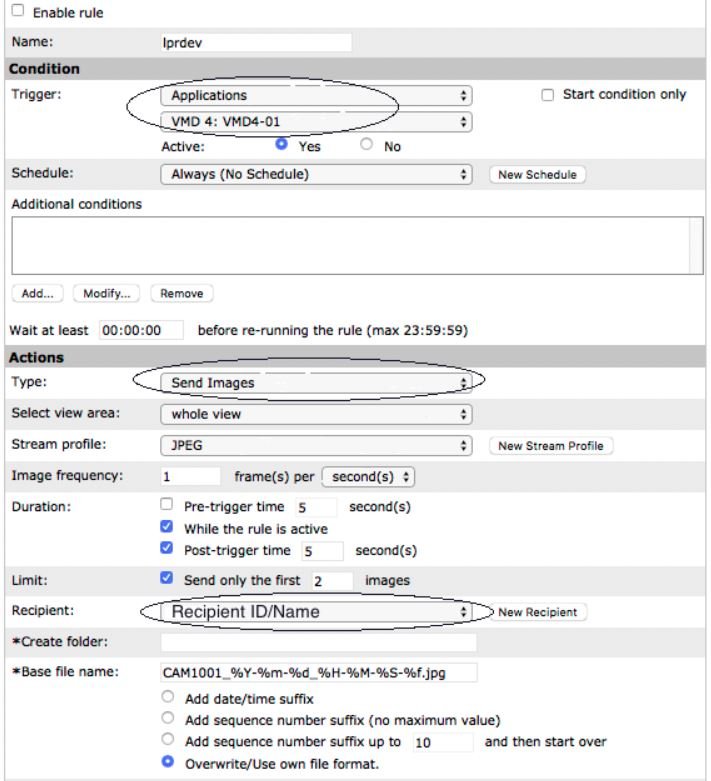Toggle 'Send only the first' limit checkbox
Image resolution: width=711 pixels, height=781 pixels.
pyautogui.click(x=167, y=578)
